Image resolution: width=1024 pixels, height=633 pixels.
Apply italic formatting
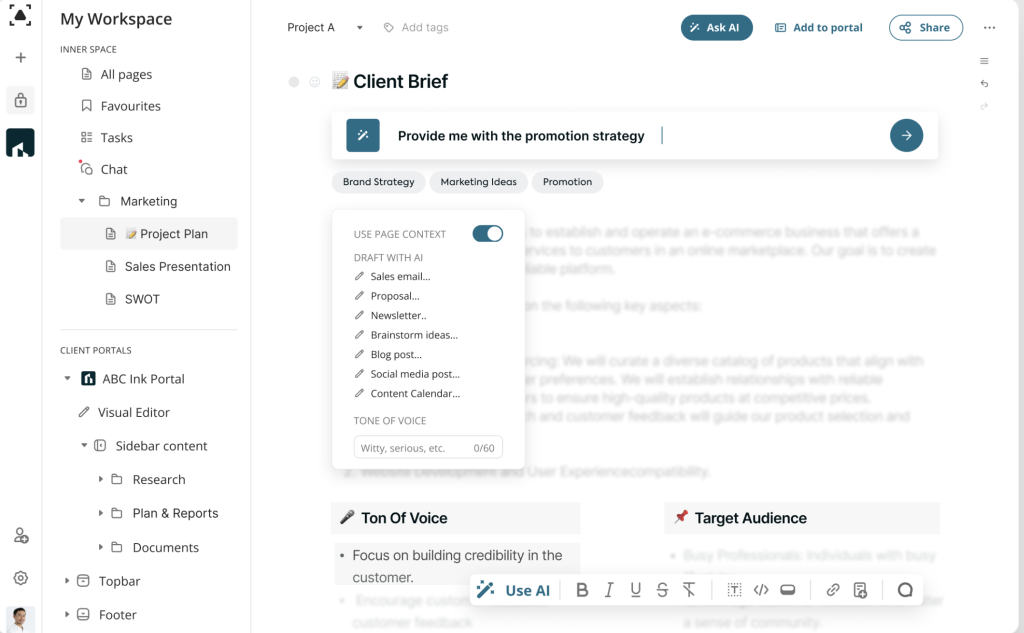(609, 591)
